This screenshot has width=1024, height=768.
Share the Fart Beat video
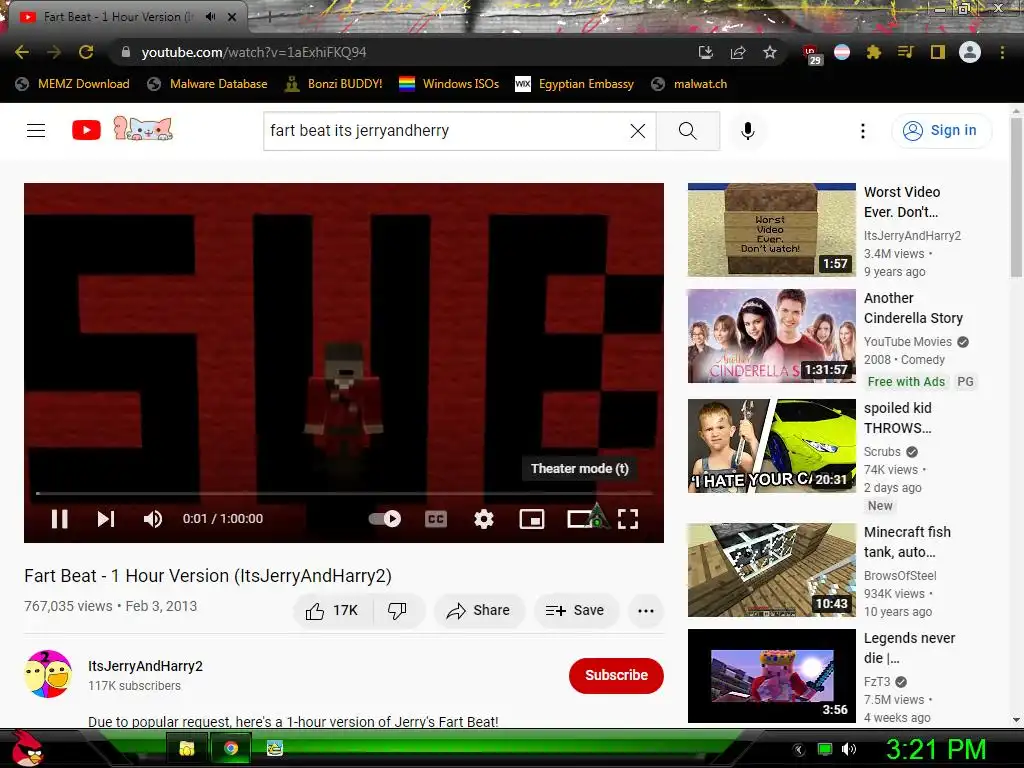click(478, 610)
